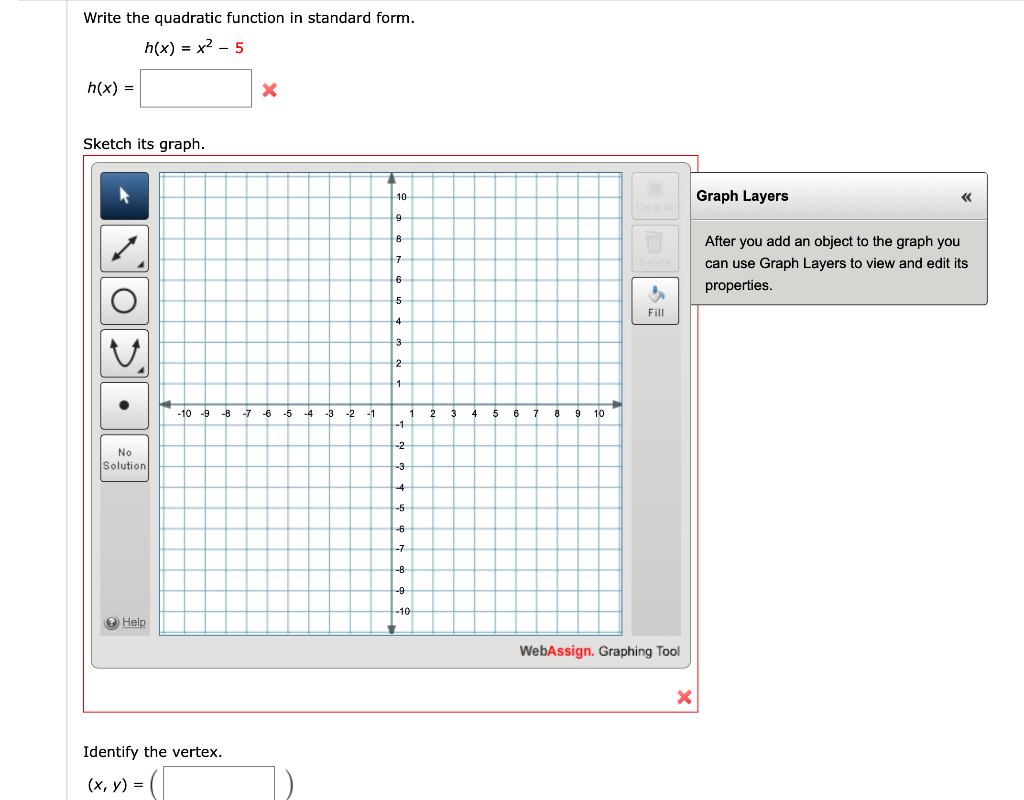Screen dimensions: 1024x800
Task: Click the Fill bucket tool
Action: (655, 300)
